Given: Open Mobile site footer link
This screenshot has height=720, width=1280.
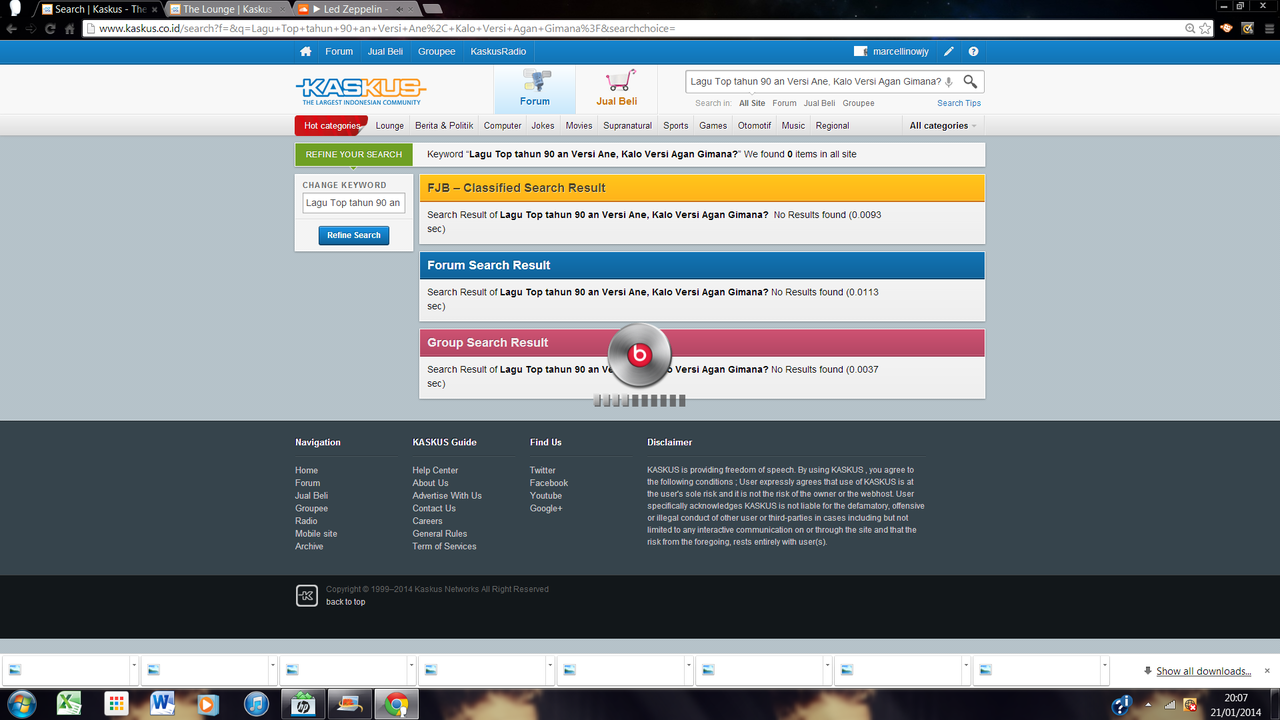Looking at the screenshot, I should (x=316, y=534).
